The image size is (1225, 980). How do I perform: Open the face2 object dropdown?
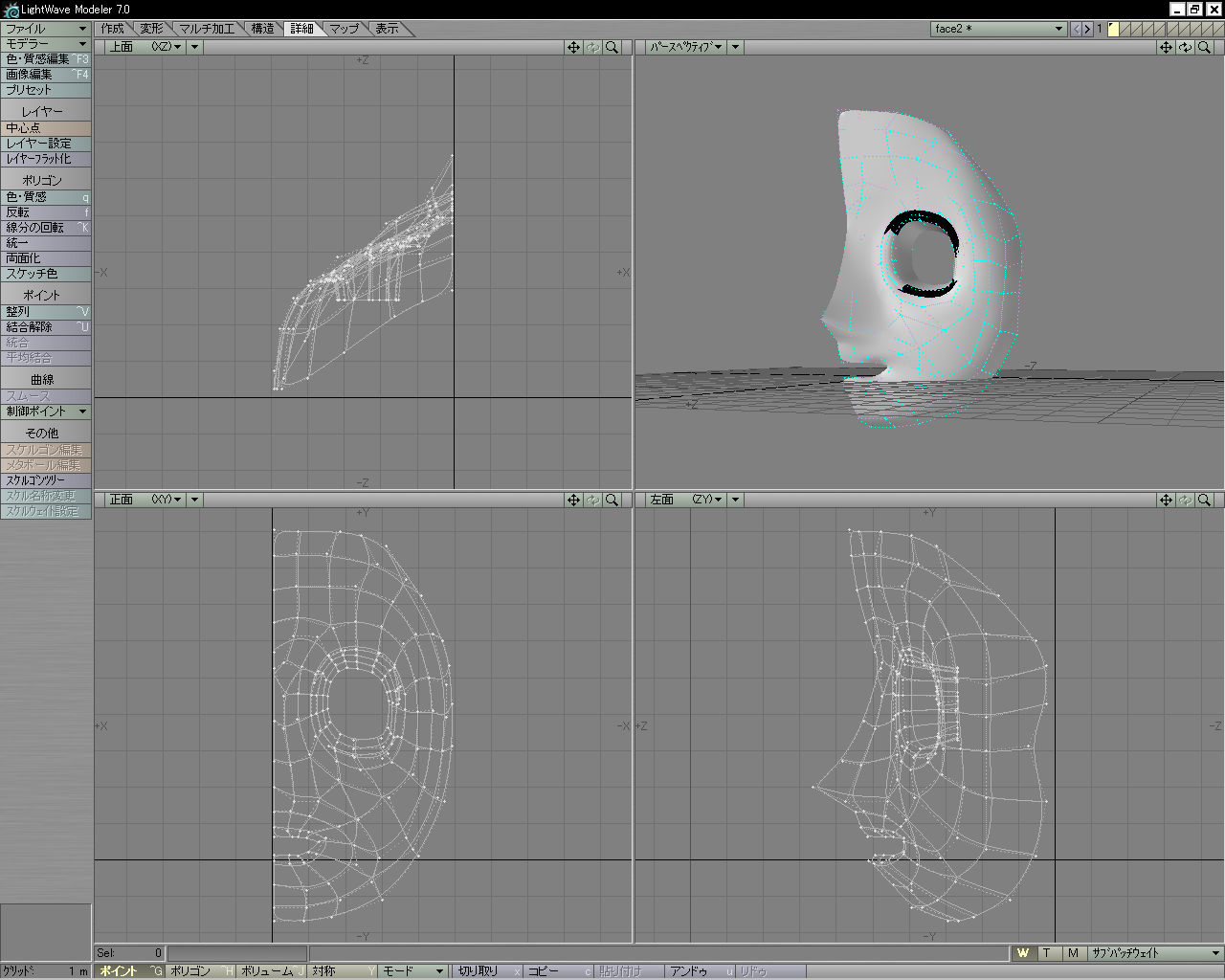click(999, 29)
